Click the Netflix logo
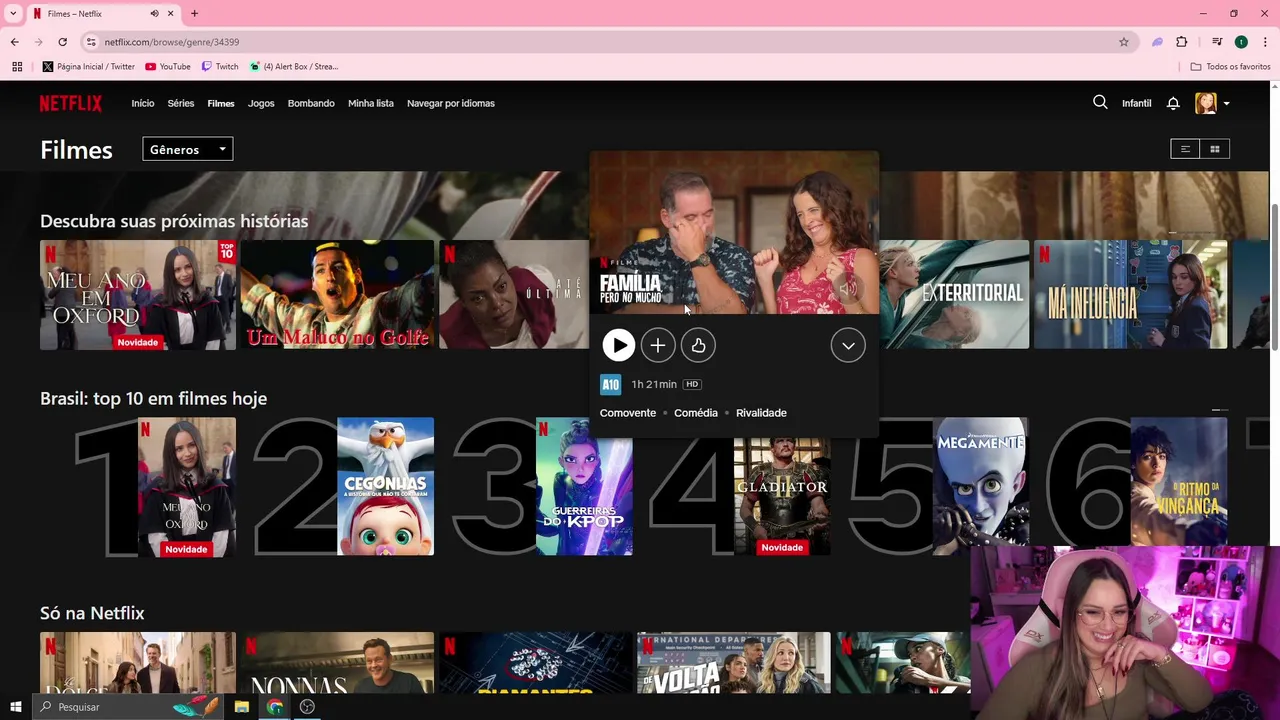 (x=71, y=103)
